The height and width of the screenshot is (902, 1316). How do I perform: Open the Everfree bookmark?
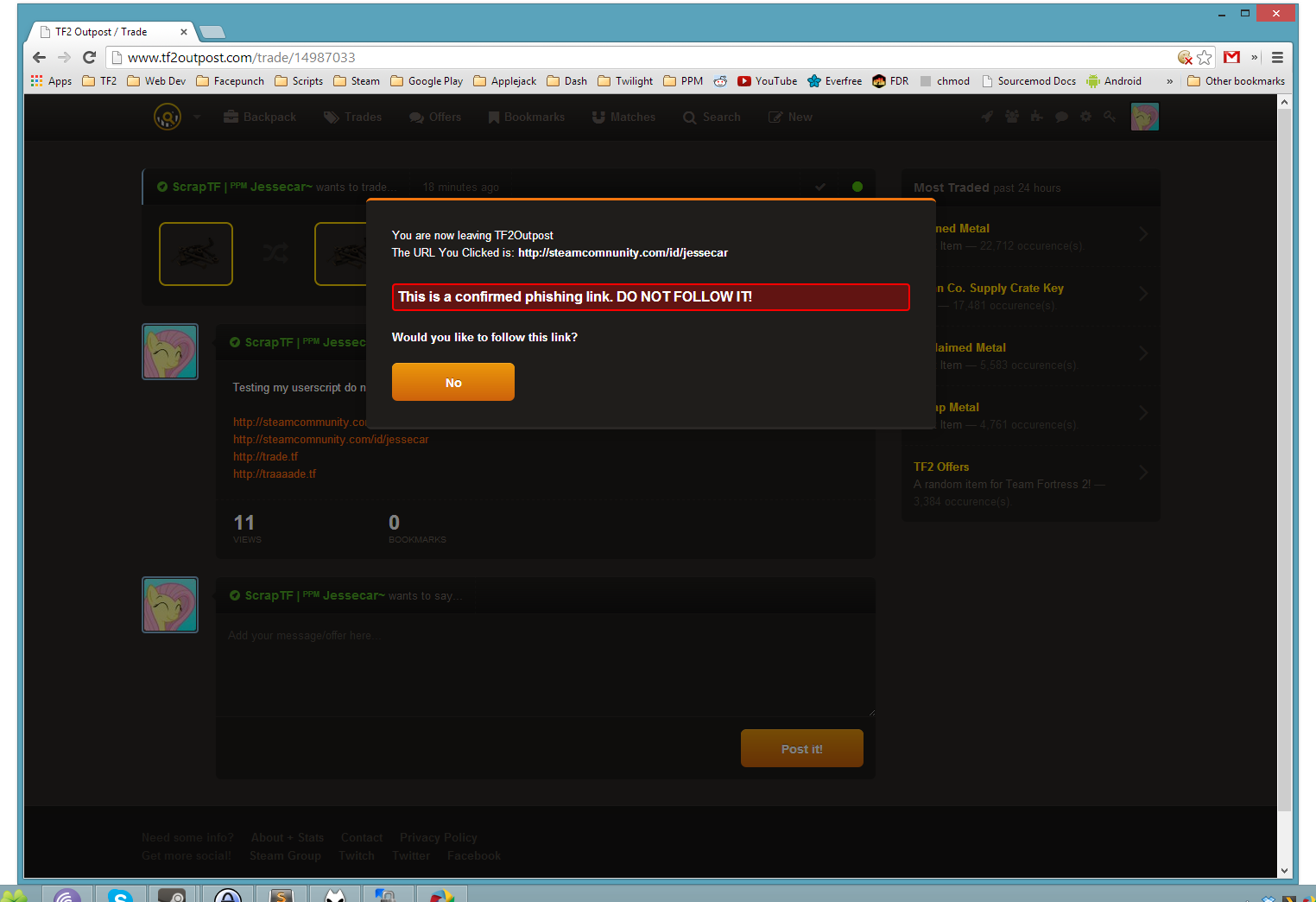(835, 81)
